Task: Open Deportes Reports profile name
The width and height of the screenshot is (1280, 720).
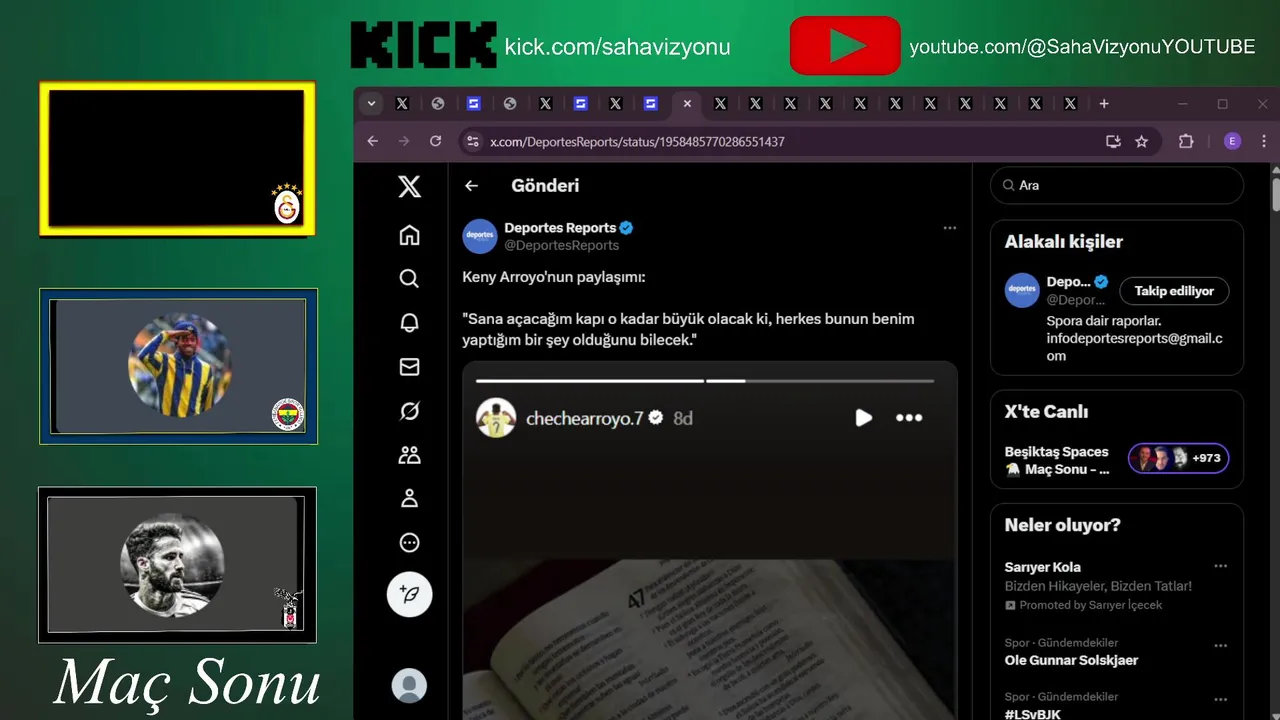Action: point(560,228)
